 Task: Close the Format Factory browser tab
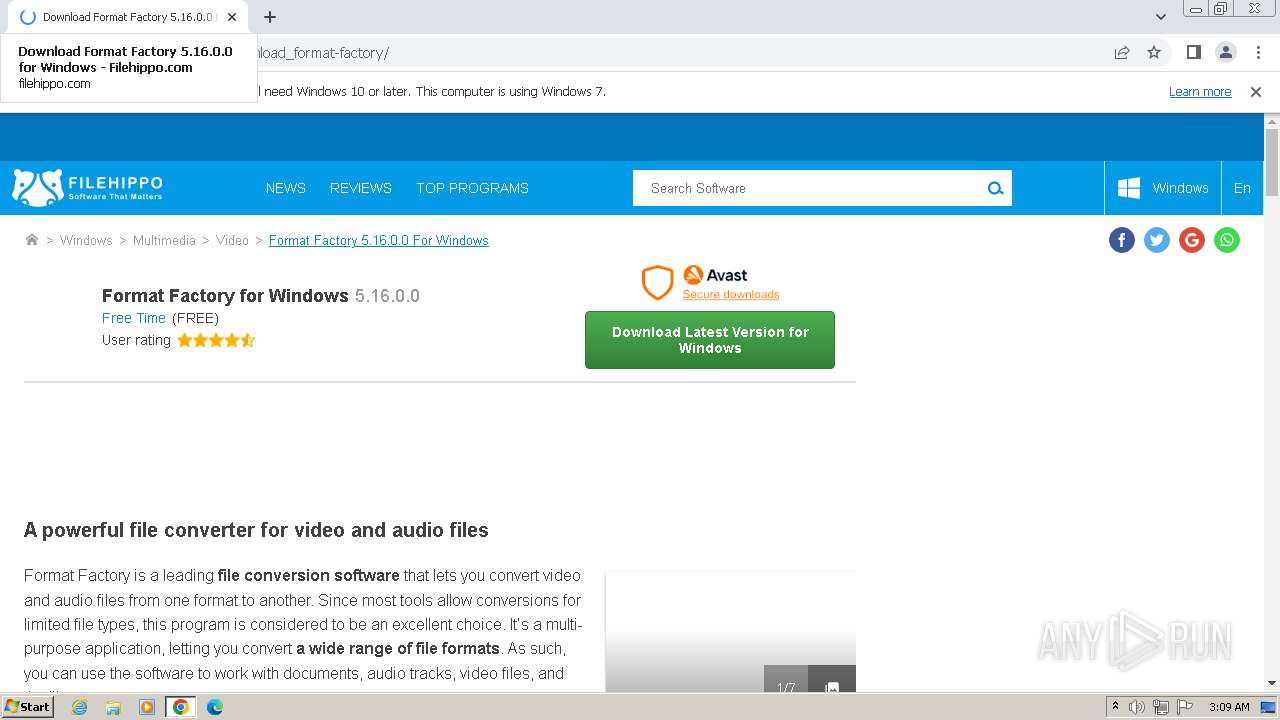pos(232,17)
